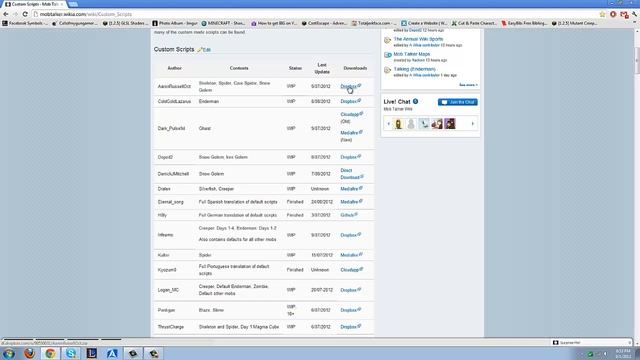Switch to Chrome in the taskbar
This screenshot has height=360, width=640.
coord(50,353)
